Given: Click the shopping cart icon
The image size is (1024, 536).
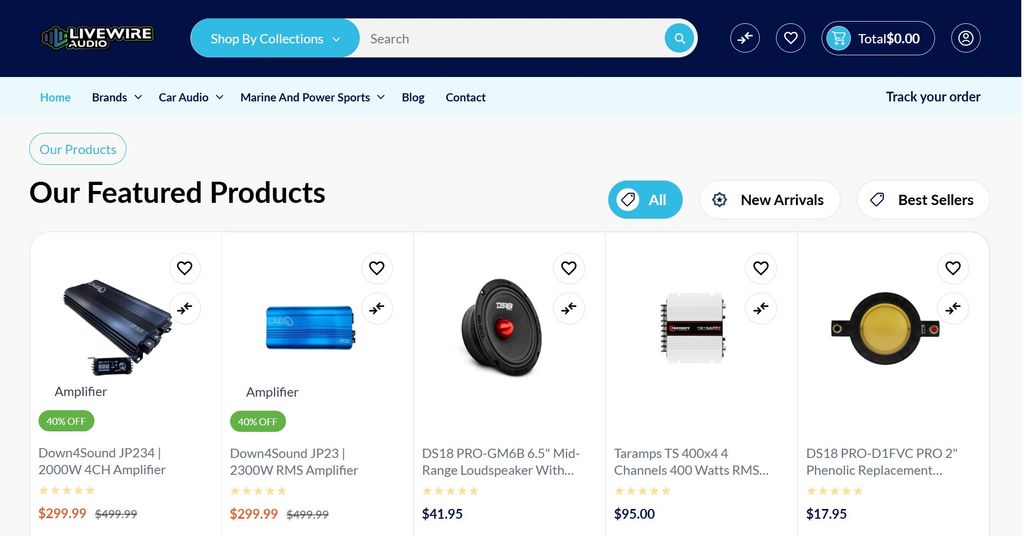Looking at the screenshot, I should [838, 38].
